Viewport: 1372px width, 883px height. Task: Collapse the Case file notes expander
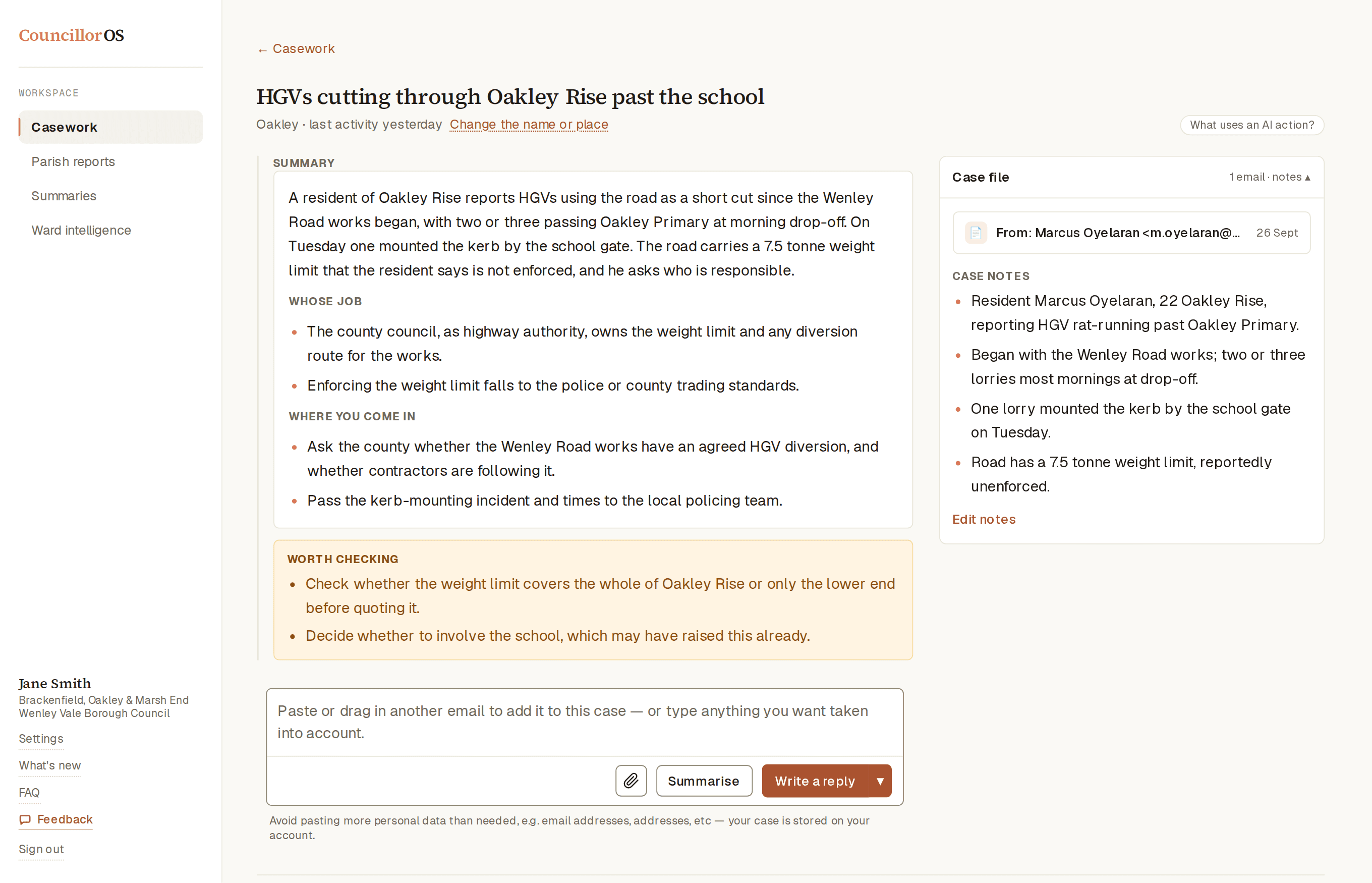(1270, 177)
